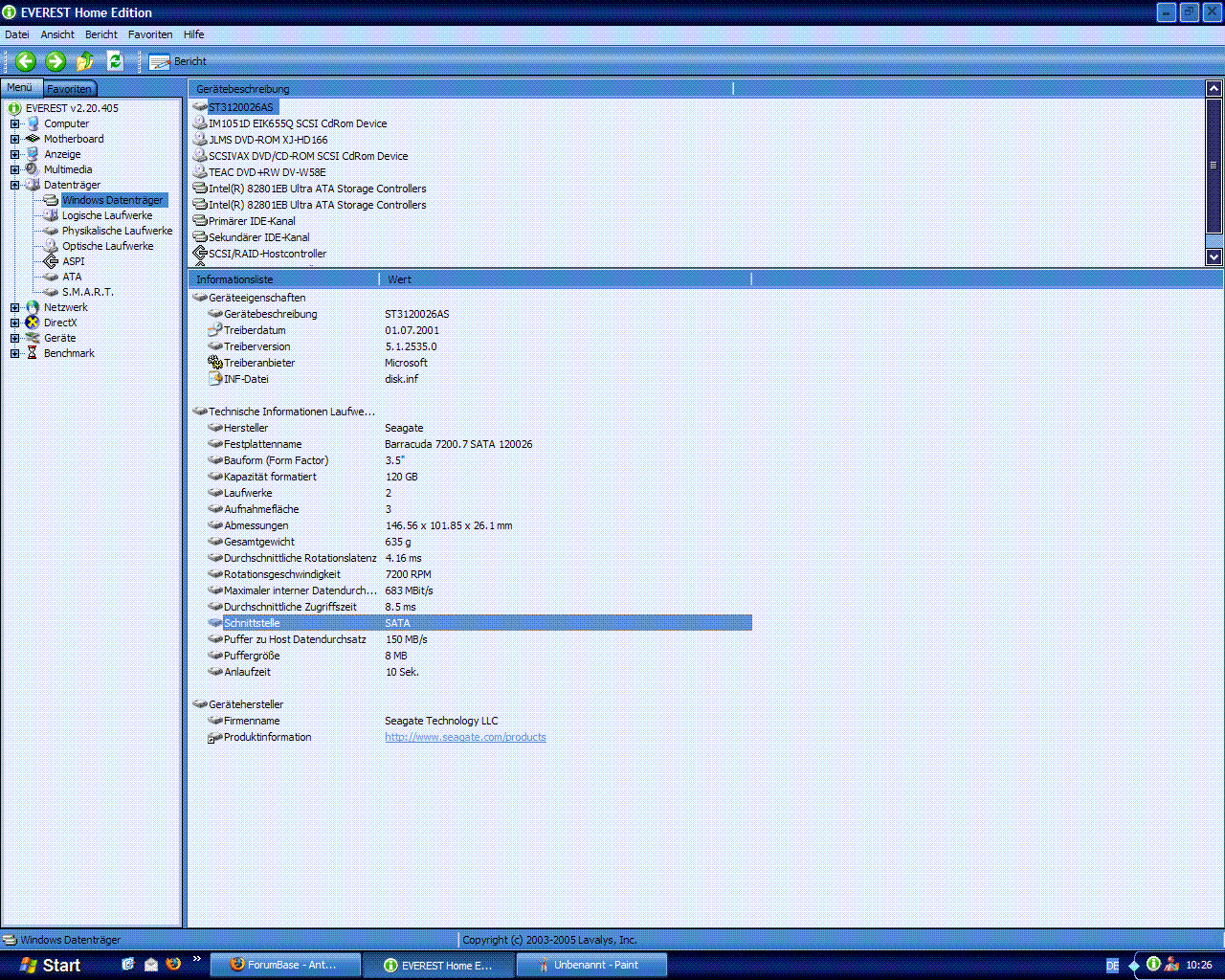The image size is (1225, 980).
Task: Expand the Motherboard tree node
Action: pos(14,139)
